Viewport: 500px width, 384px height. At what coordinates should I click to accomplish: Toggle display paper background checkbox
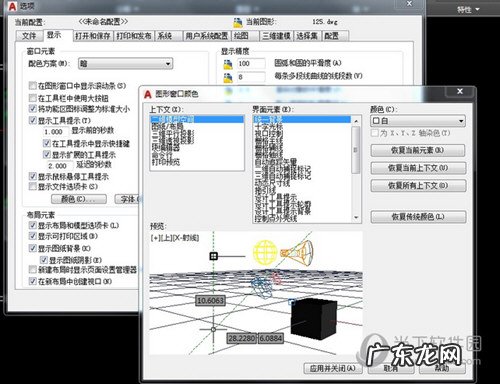tap(32, 248)
